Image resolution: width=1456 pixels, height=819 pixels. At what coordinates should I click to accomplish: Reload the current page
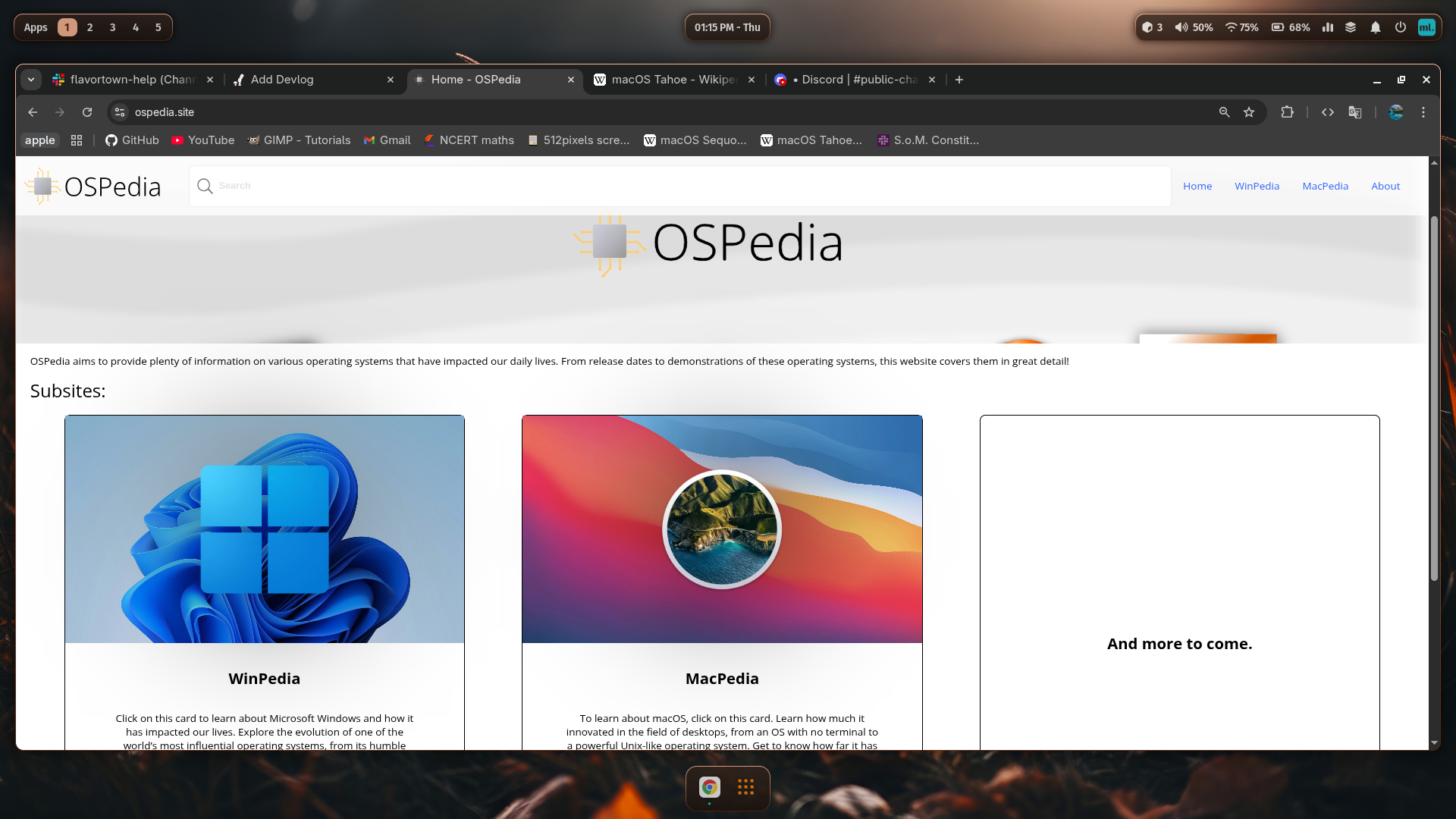[87, 112]
